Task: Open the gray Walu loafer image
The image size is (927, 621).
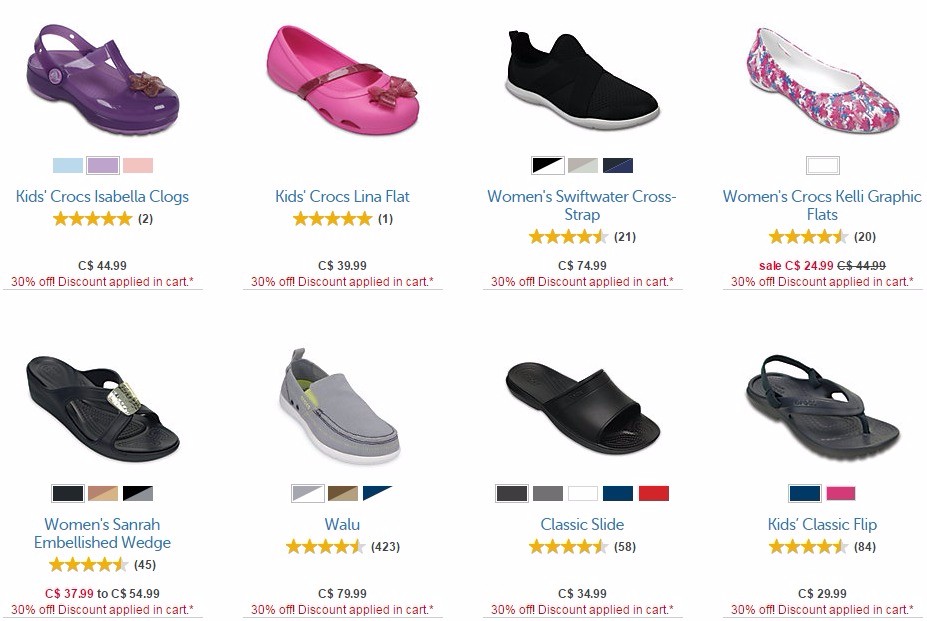Action: pyautogui.click(x=342, y=405)
